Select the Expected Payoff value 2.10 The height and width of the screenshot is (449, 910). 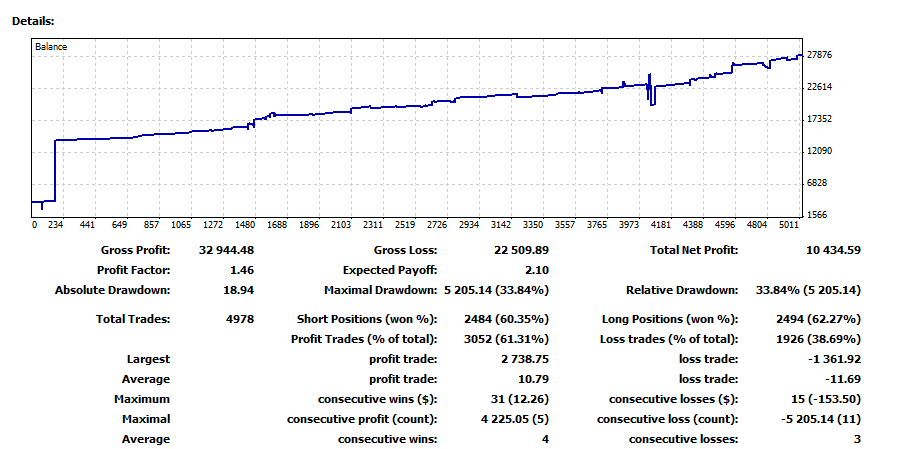[x=537, y=270]
